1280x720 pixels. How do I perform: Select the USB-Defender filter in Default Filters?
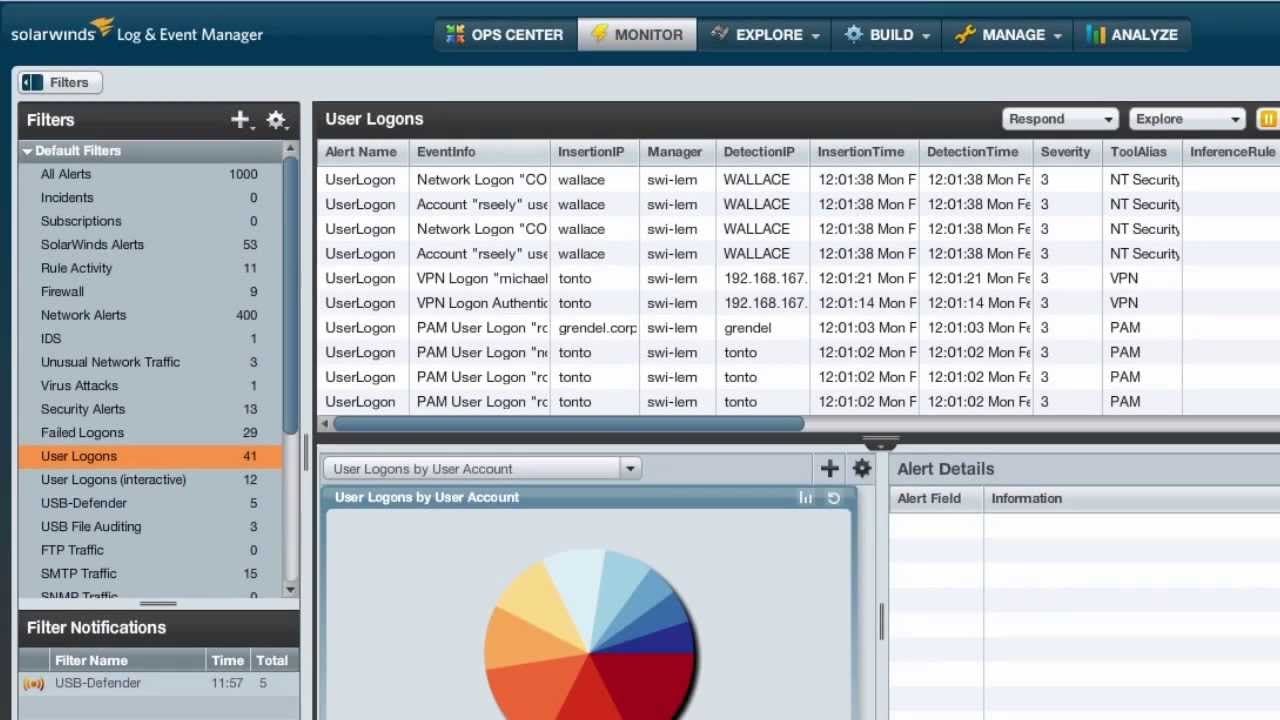click(x=150, y=503)
